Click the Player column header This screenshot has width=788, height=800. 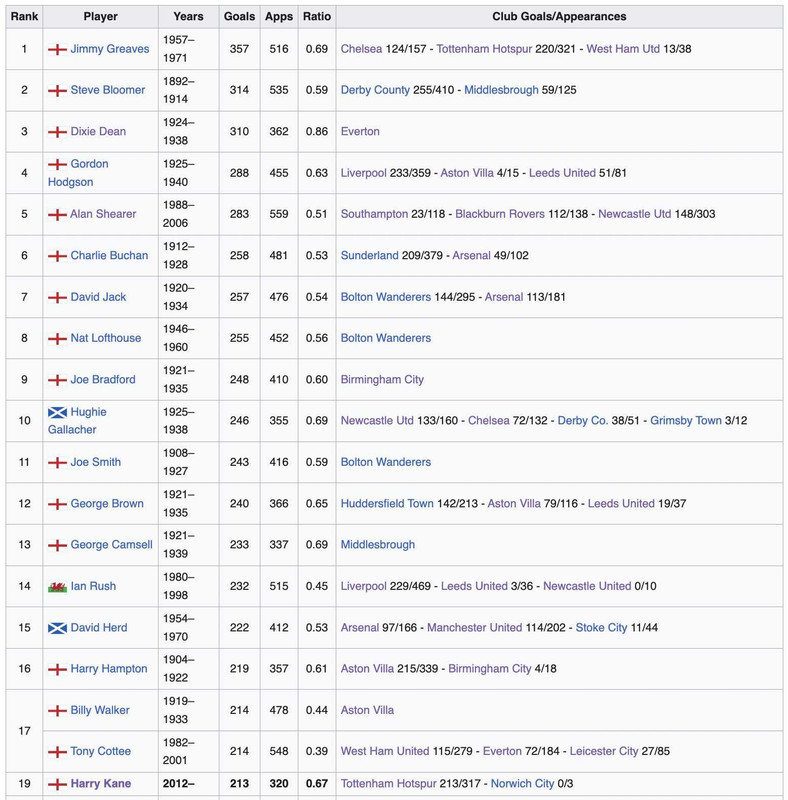(101, 16)
